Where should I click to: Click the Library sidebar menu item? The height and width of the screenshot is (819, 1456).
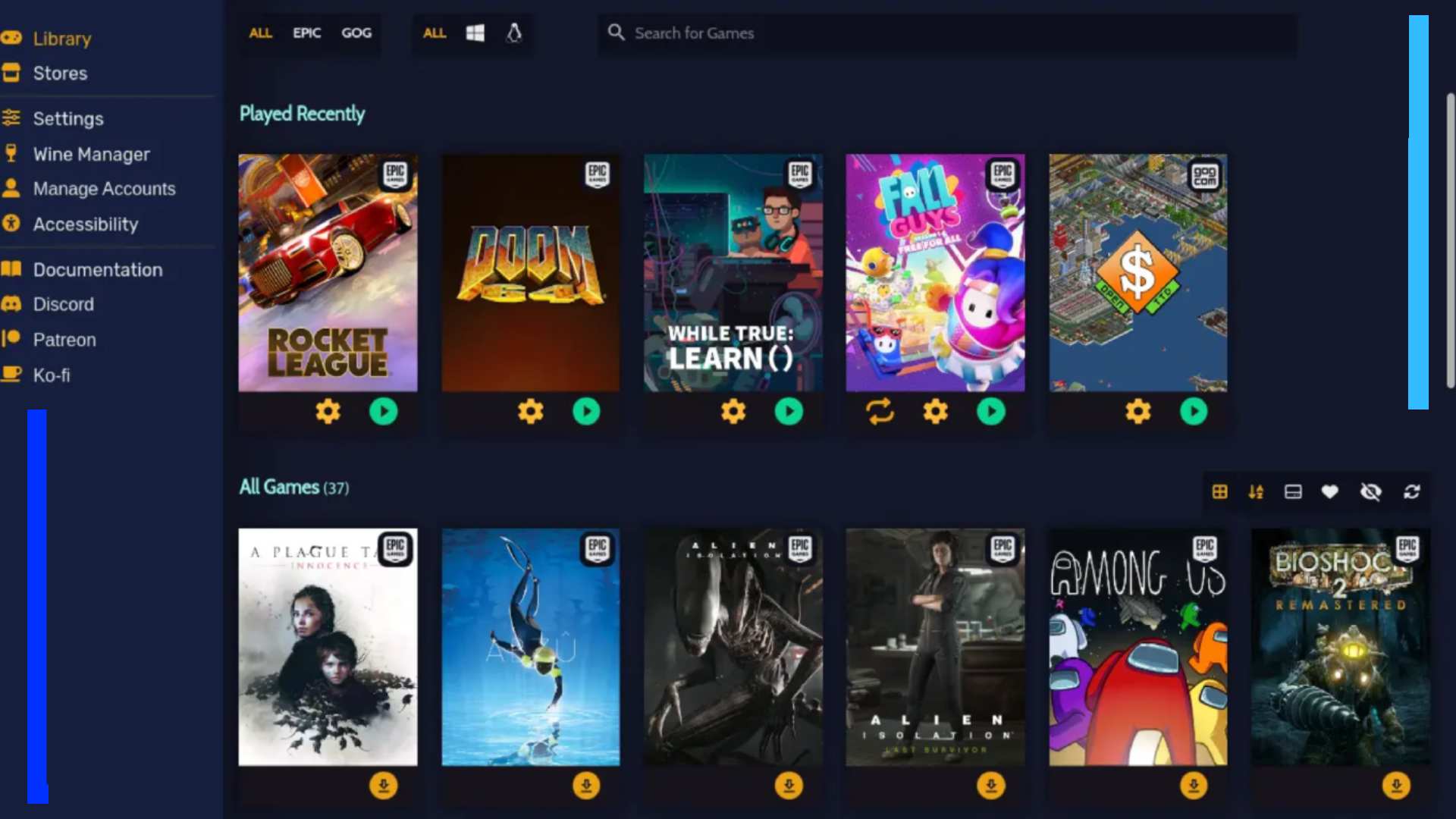[62, 38]
